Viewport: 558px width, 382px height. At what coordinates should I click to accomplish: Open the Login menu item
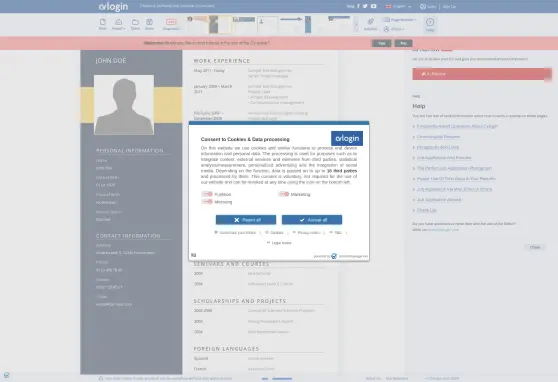point(428,6)
